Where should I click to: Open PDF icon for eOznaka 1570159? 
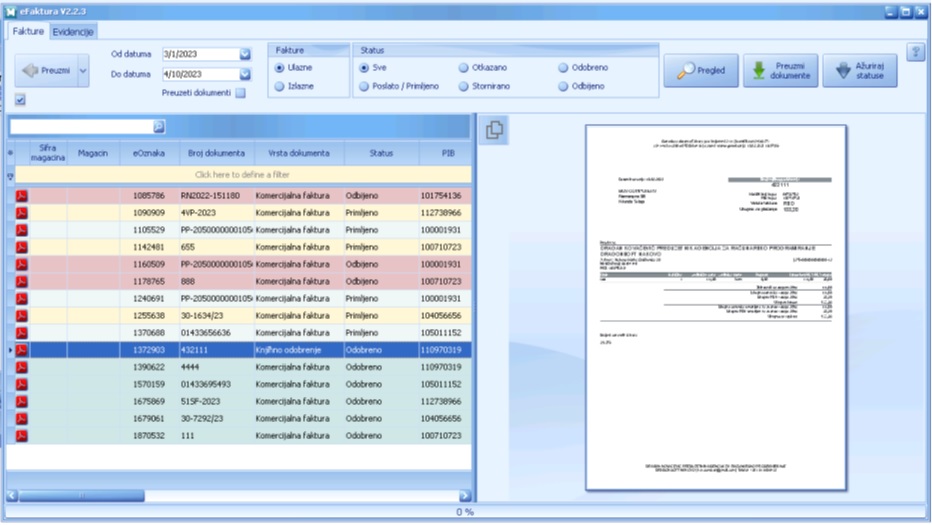point(22,385)
